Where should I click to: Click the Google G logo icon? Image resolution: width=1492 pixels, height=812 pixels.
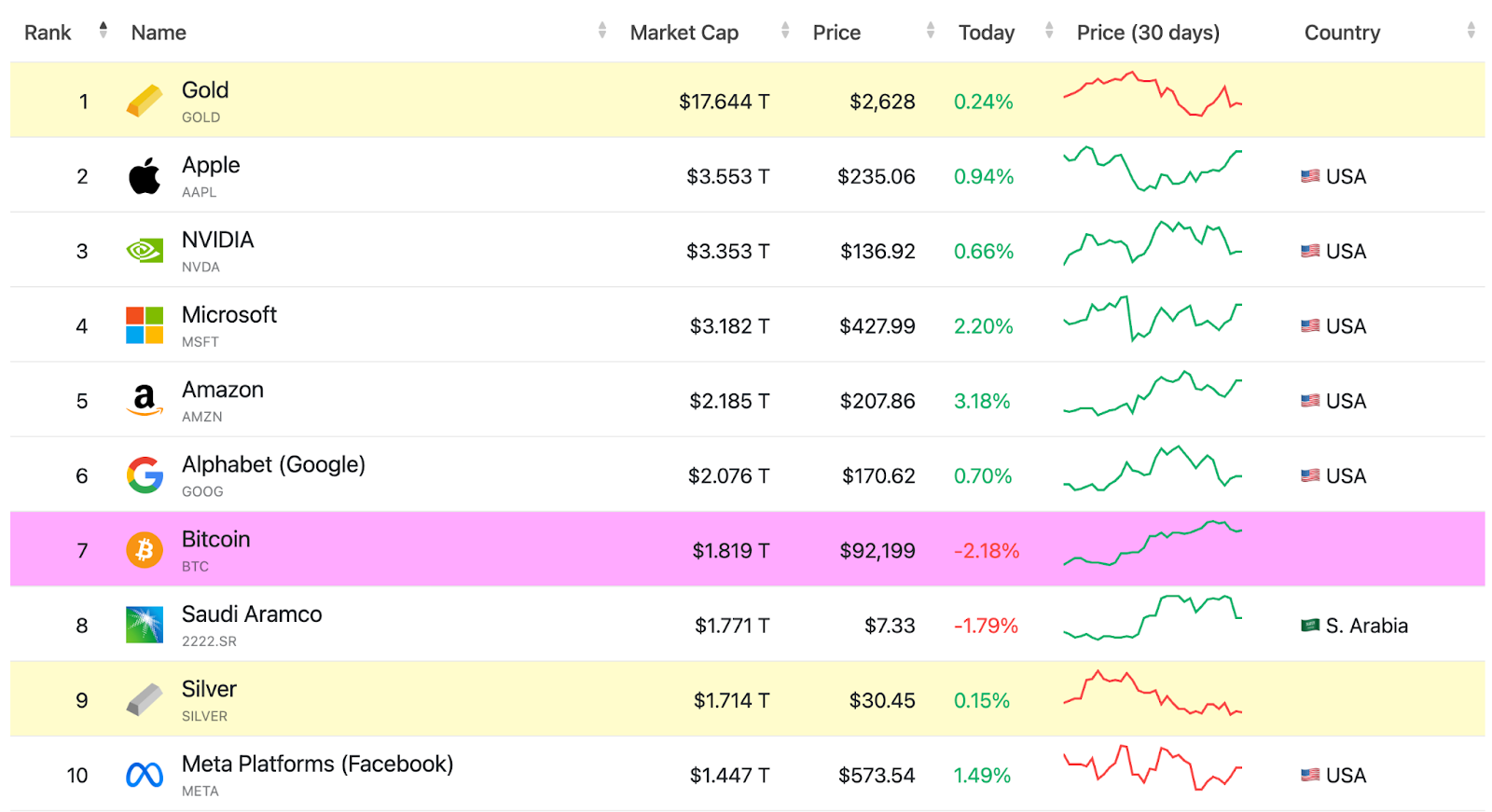(145, 475)
